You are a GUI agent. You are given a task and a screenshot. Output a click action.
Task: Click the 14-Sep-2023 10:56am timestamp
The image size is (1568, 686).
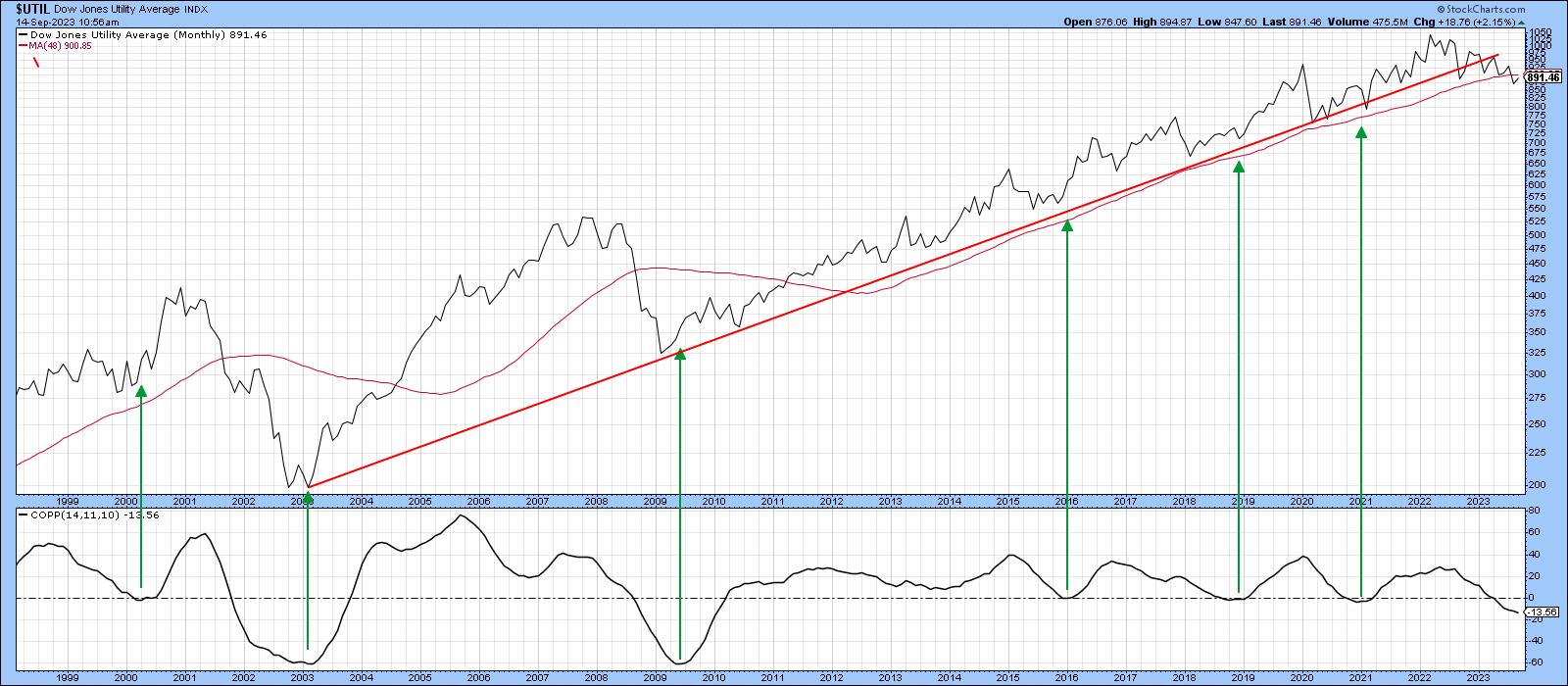(61, 21)
